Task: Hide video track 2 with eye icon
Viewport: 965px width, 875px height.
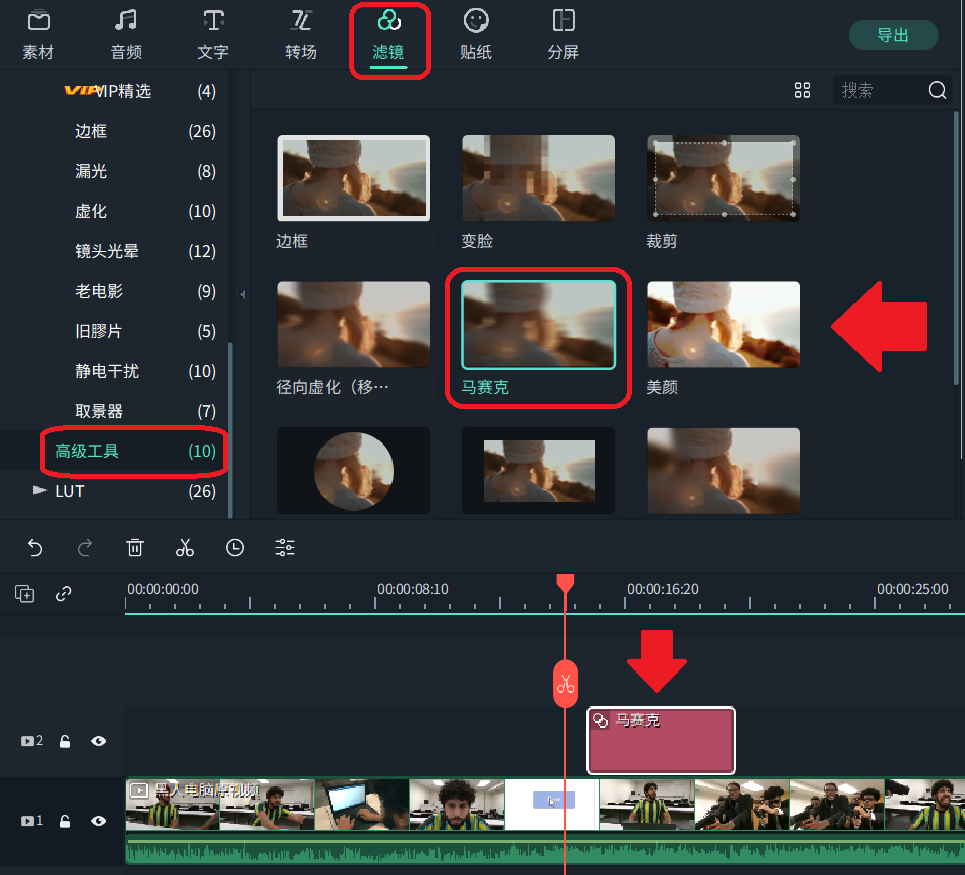Action: click(99, 741)
